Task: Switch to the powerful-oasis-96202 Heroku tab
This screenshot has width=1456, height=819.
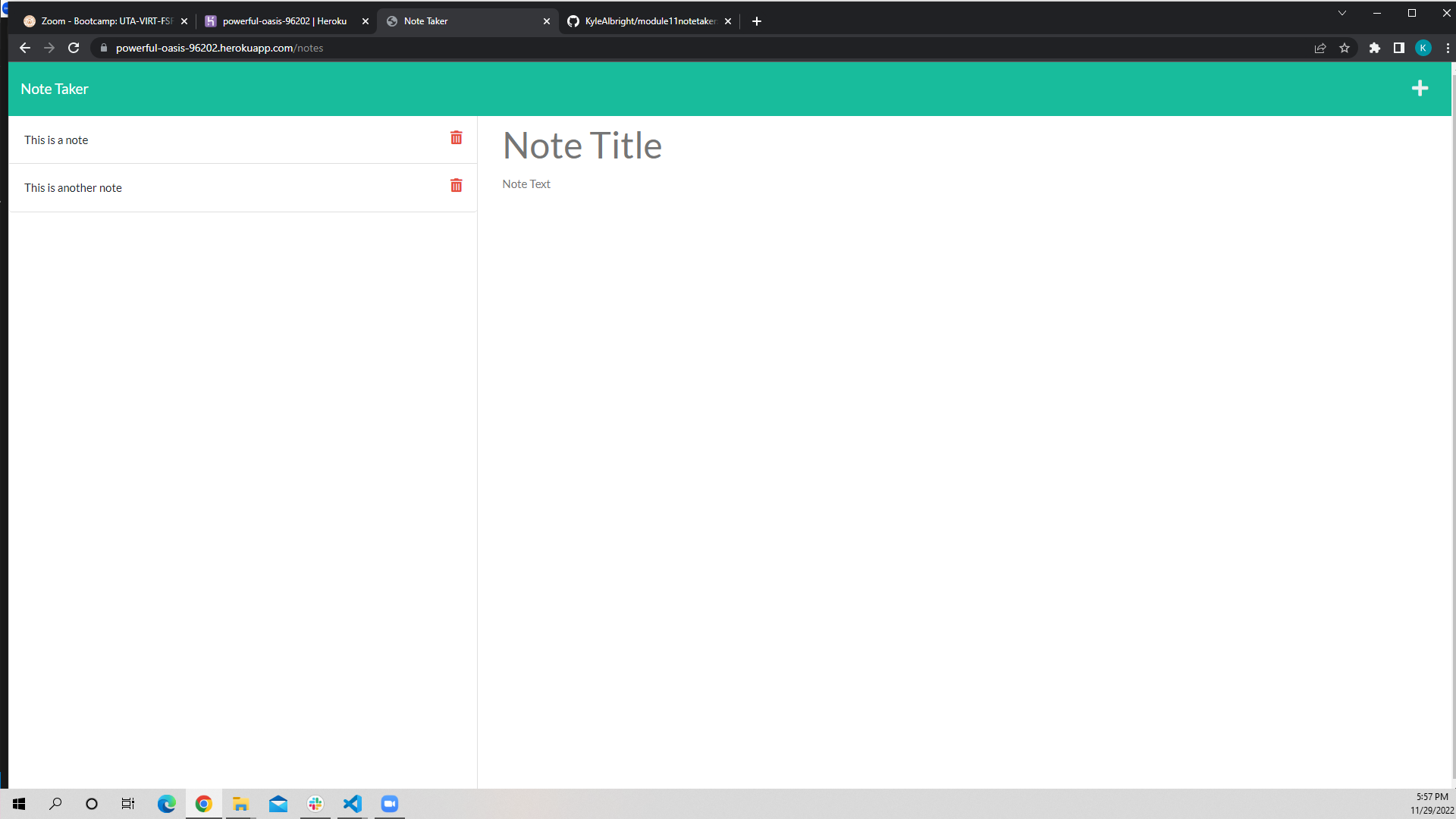Action: pos(281,20)
